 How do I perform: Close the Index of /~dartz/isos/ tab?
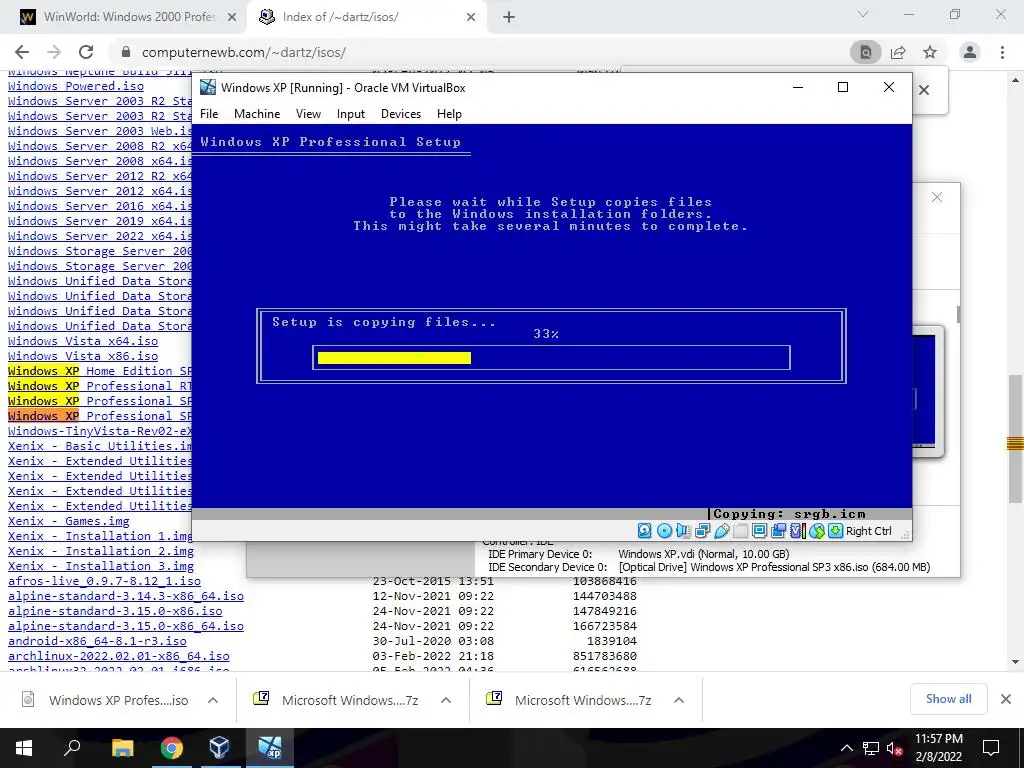[471, 18]
